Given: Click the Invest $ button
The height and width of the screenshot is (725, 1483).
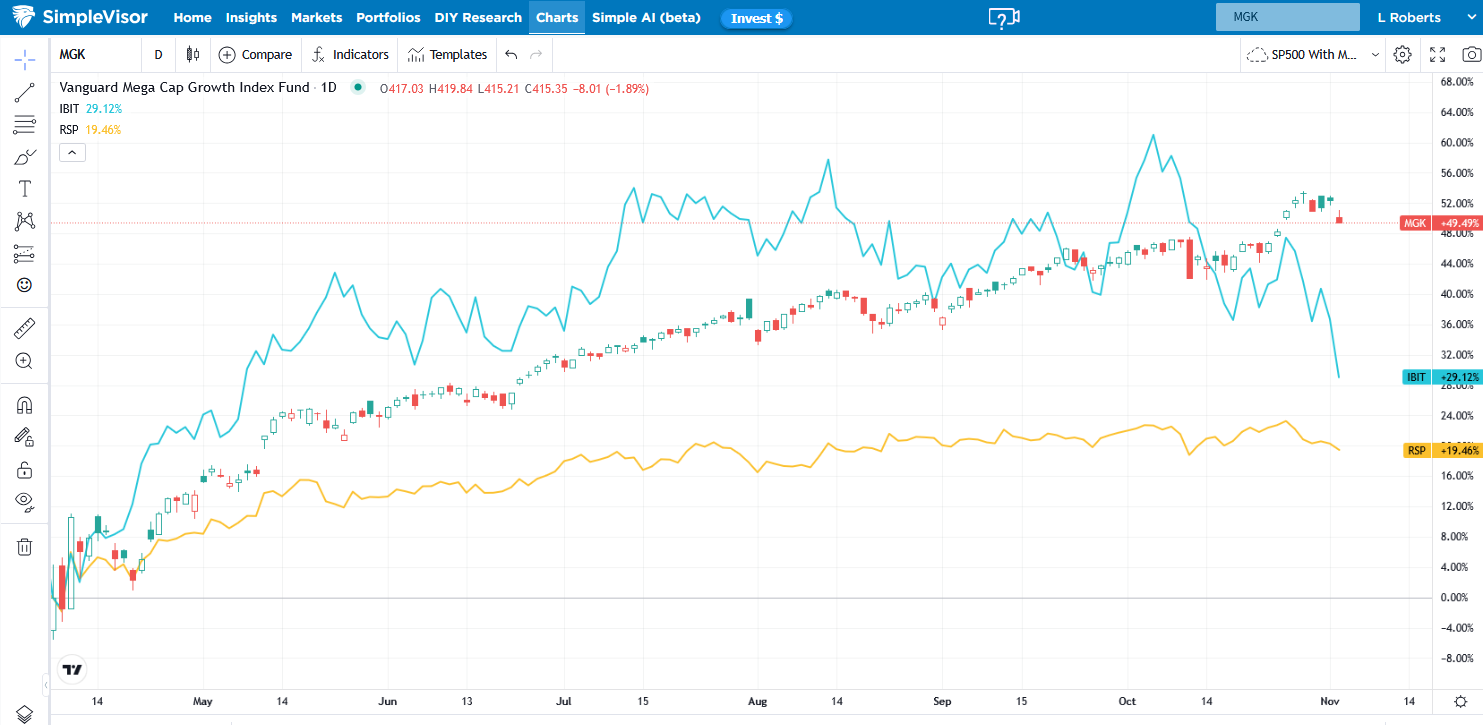Looking at the screenshot, I should [756, 18].
